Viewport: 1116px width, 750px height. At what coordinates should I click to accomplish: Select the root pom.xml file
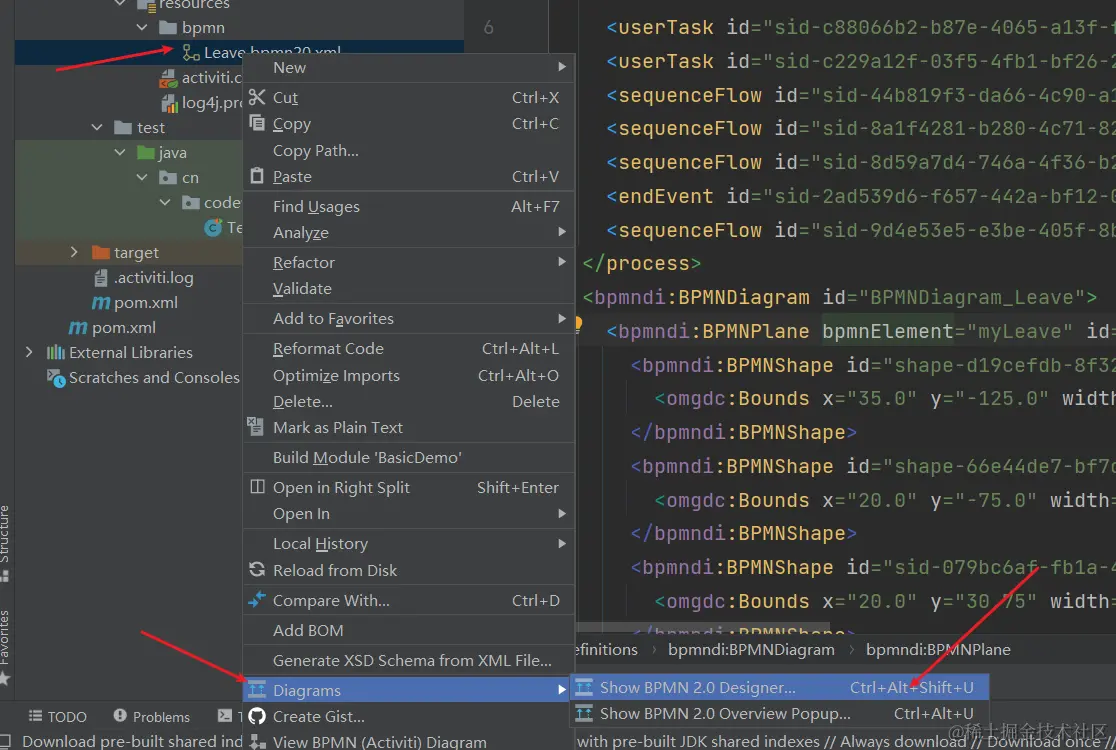point(112,327)
